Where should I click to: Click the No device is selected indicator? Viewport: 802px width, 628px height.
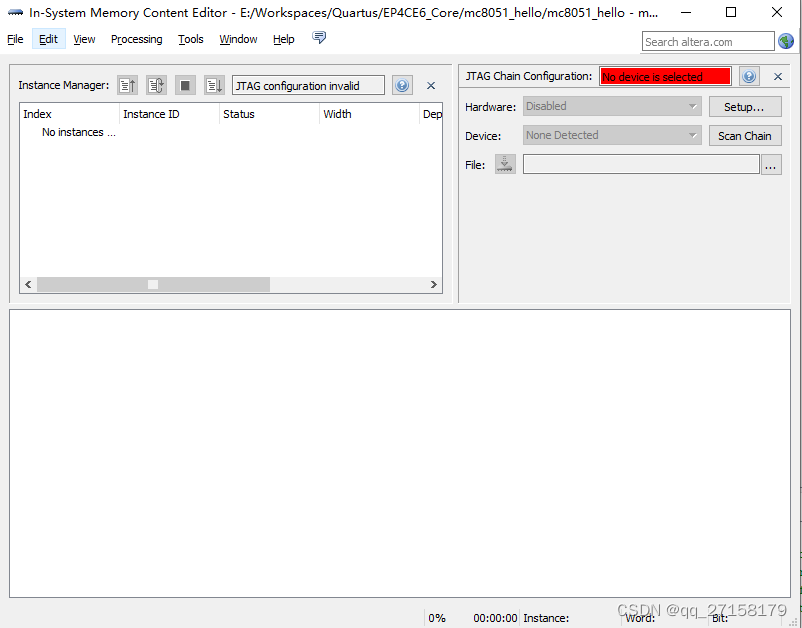click(x=665, y=77)
